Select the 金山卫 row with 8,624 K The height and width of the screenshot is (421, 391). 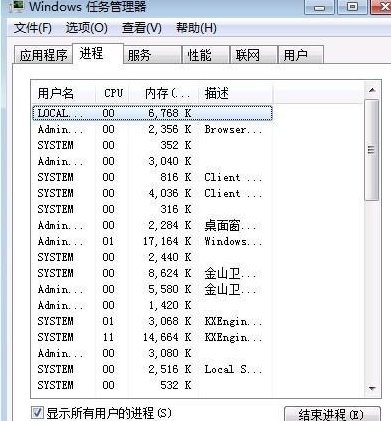click(x=153, y=273)
